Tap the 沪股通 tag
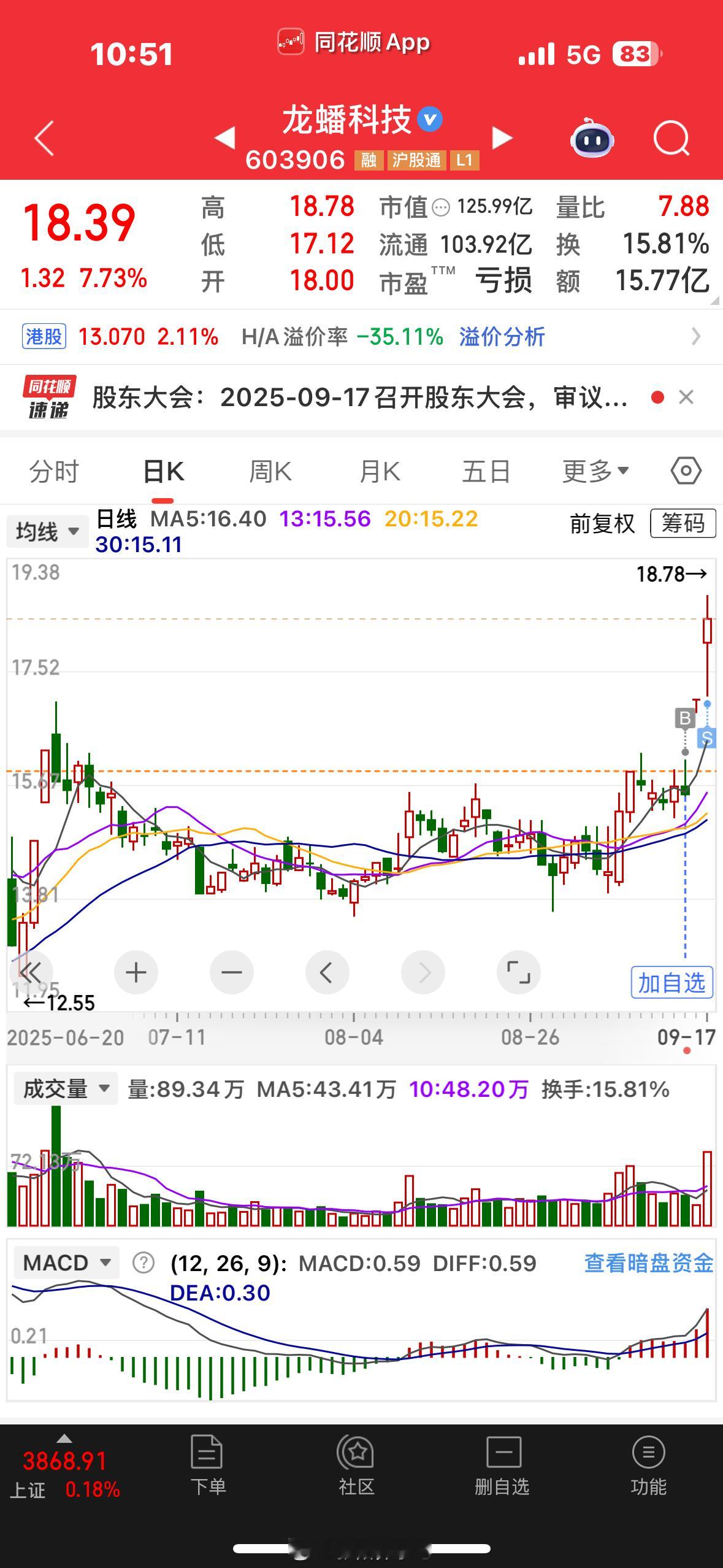 (x=416, y=161)
